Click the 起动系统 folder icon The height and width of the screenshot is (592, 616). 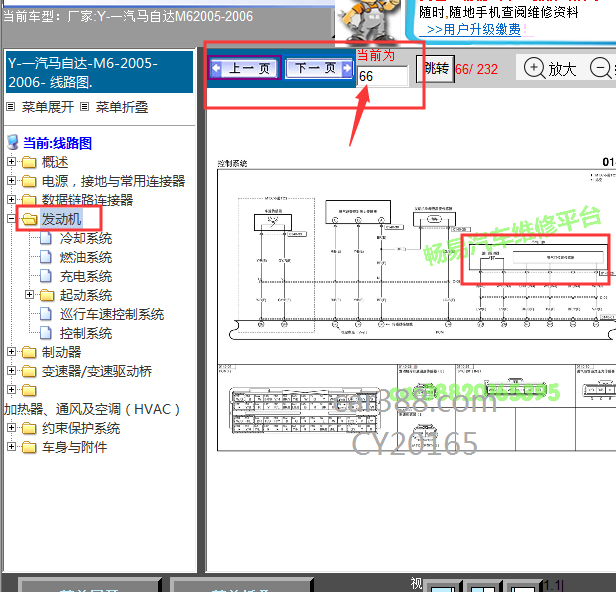click(x=47, y=295)
